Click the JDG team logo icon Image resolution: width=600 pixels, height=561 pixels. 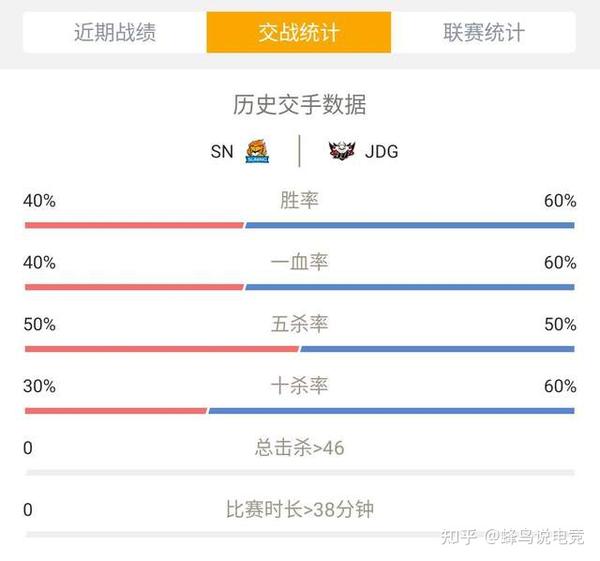click(x=342, y=150)
